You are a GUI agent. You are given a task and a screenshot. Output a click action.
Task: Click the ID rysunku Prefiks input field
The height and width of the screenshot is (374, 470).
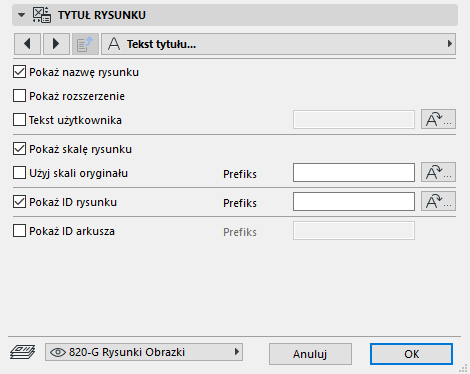[354, 201]
